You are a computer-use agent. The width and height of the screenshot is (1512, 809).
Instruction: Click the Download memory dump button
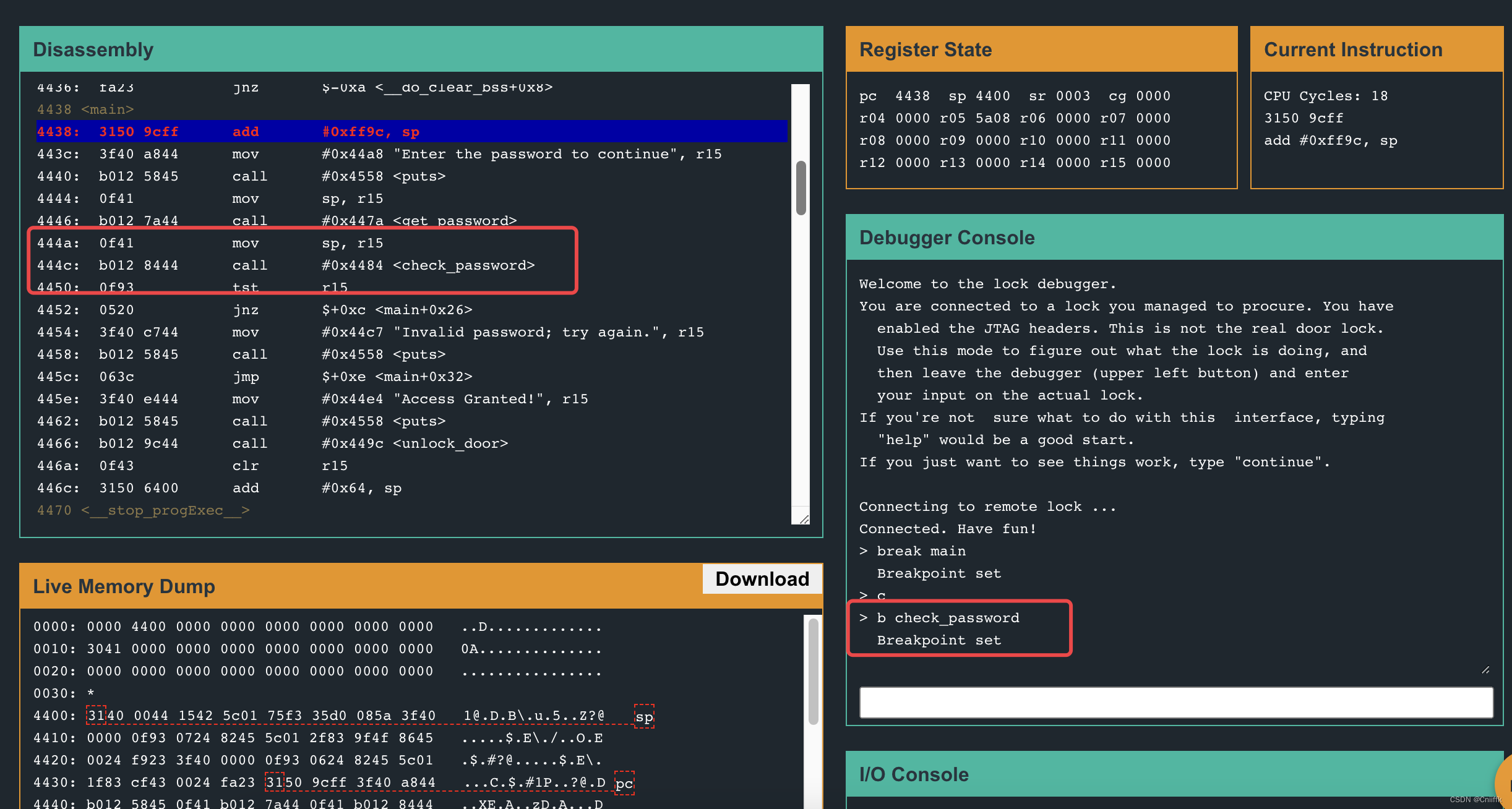tap(762, 579)
